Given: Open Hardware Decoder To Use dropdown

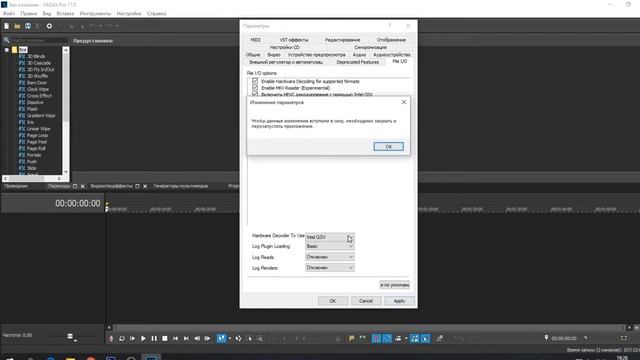Looking at the screenshot, I should [330, 237].
